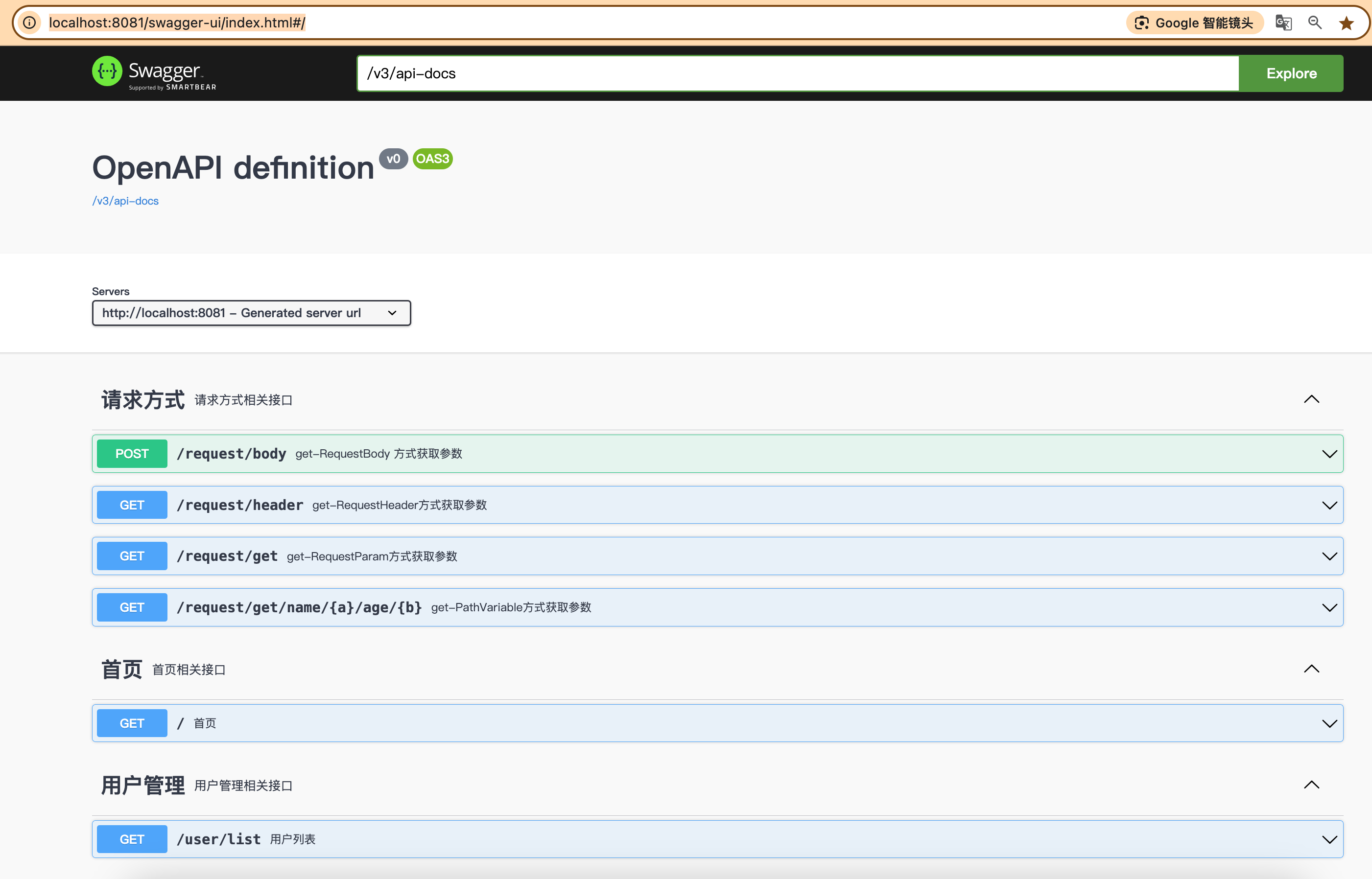Screen dimensions: 1372x879
Task: Bookmark the page via the star icon
Action: pyautogui.click(x=1347, y=22)
